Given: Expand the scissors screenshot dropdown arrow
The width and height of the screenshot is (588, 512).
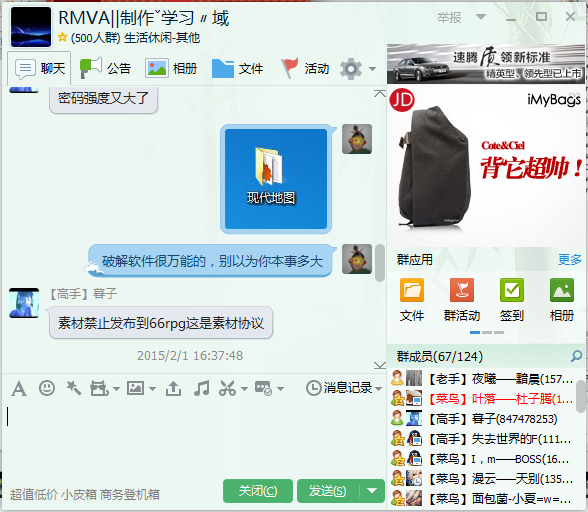Looking at the screenshot, I should [x=244, y=389].
